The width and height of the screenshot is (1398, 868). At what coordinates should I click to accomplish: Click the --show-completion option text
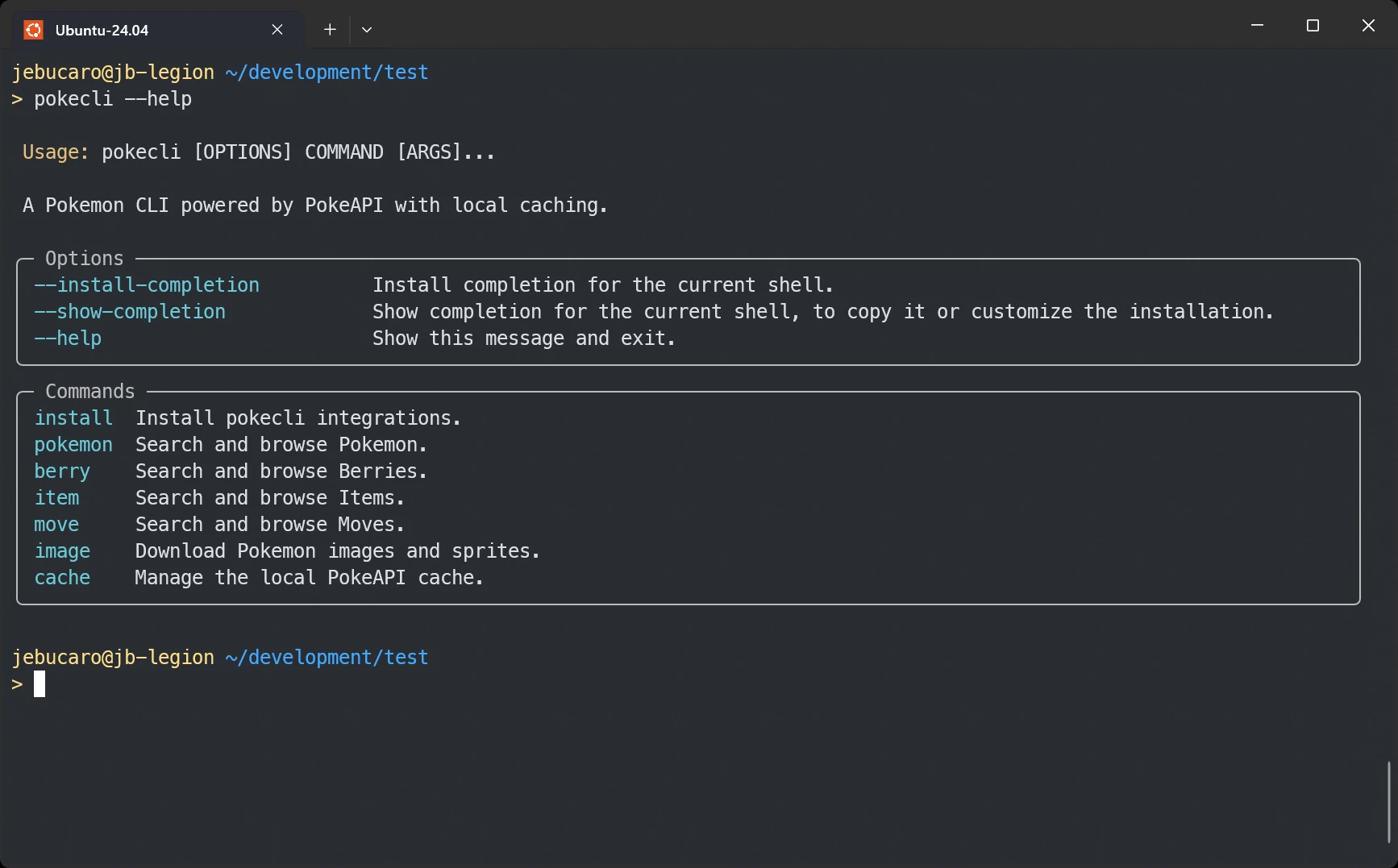(x=131, y=312)
